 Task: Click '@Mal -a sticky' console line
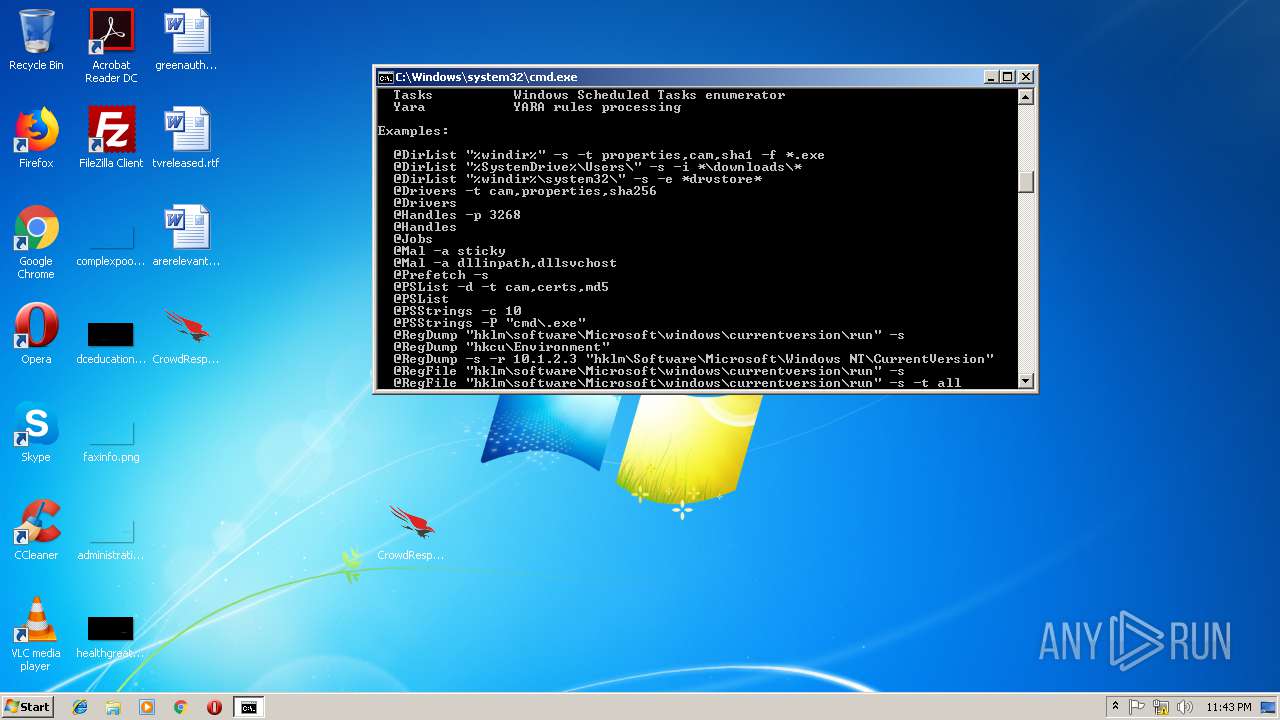(449, 251)
